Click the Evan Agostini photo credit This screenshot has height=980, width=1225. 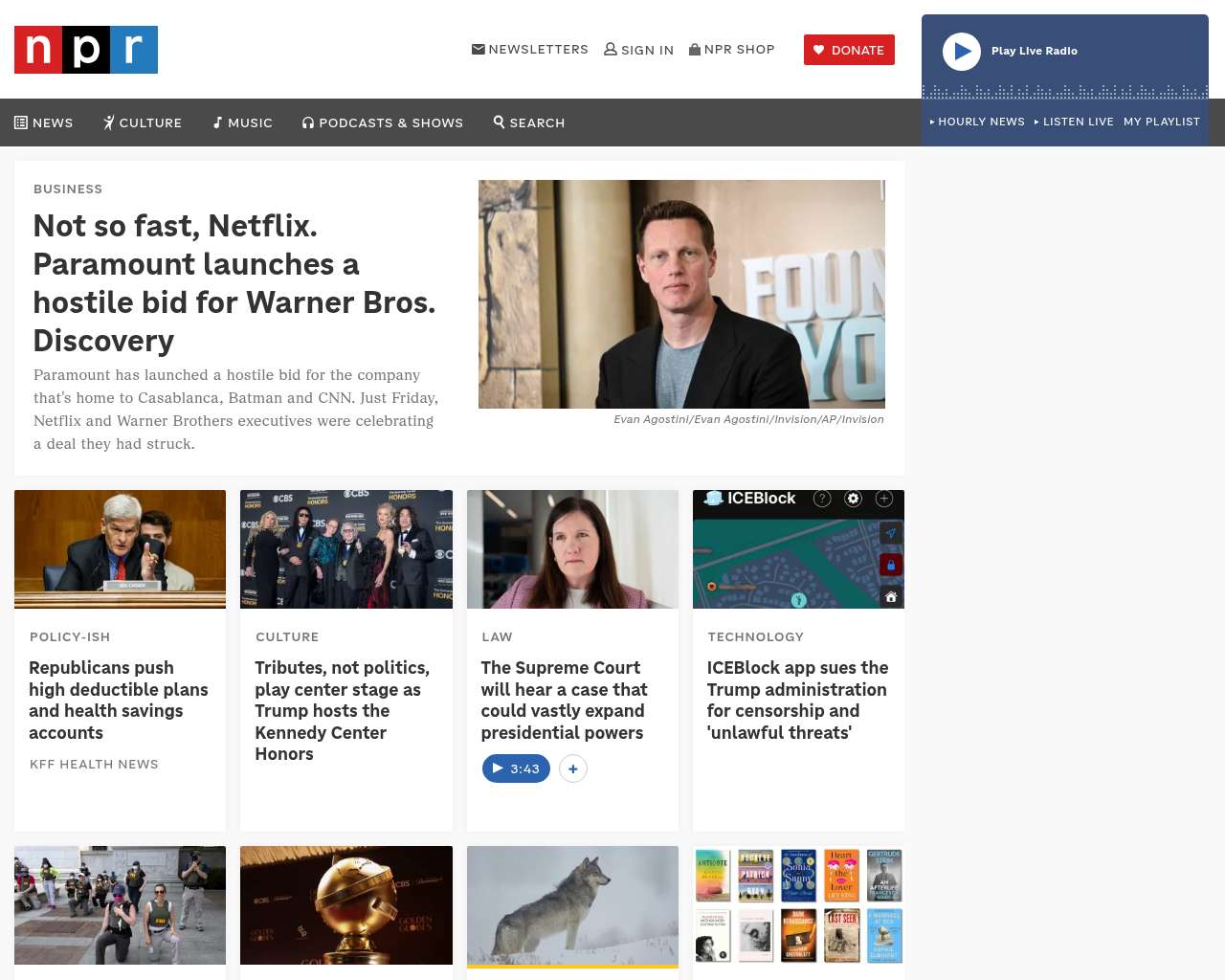(748, 419)
